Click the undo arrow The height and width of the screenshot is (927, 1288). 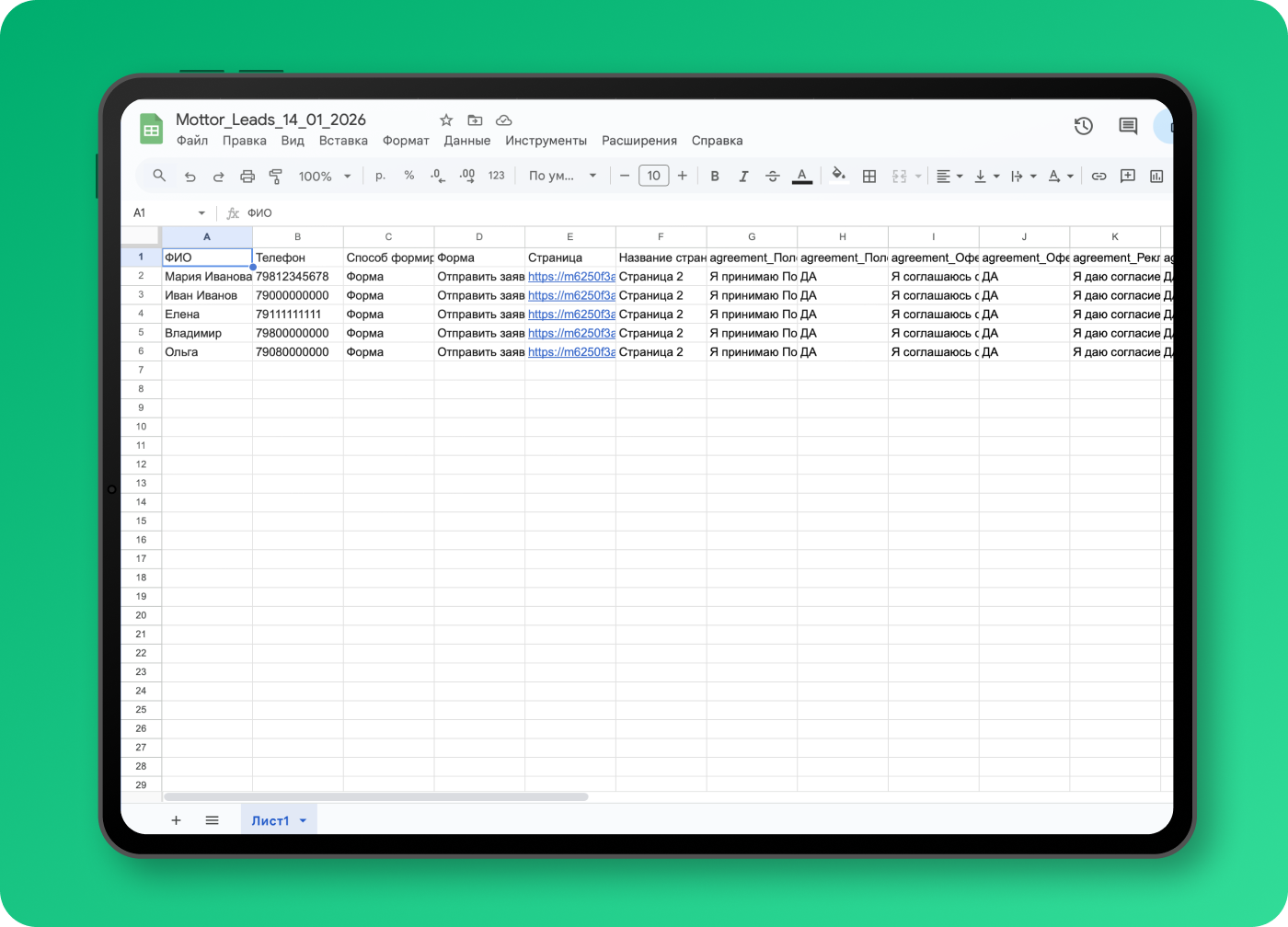click(190, 177)
